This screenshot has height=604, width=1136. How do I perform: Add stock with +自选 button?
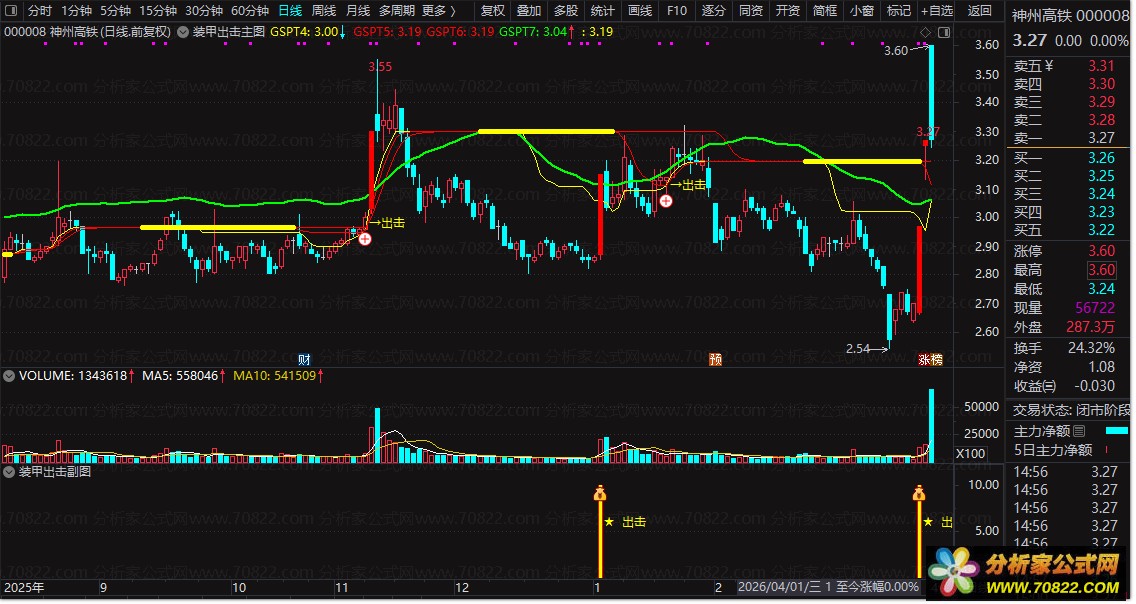pyautogui.click(x=937, y=11)
